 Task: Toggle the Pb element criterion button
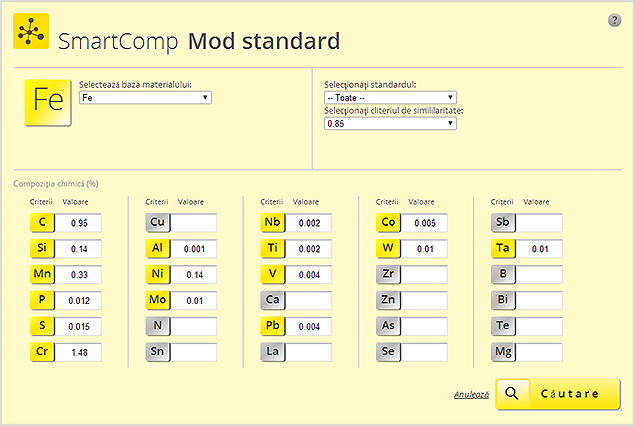(273, 326)
